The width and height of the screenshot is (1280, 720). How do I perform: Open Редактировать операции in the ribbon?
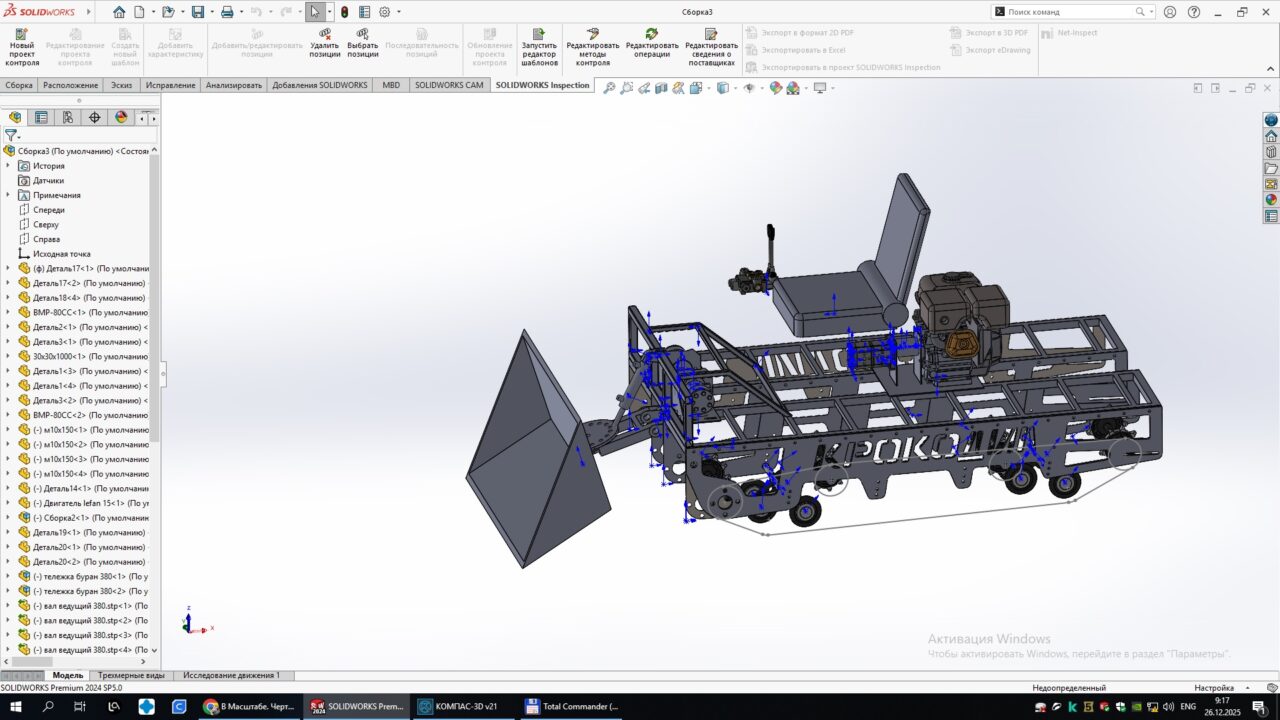click(x=652, y=47)
